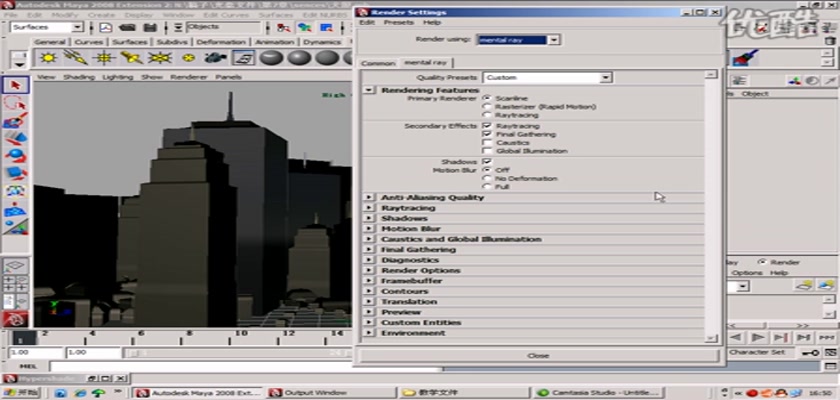Activate the Rotate tool in toolbox

point(16,156)
